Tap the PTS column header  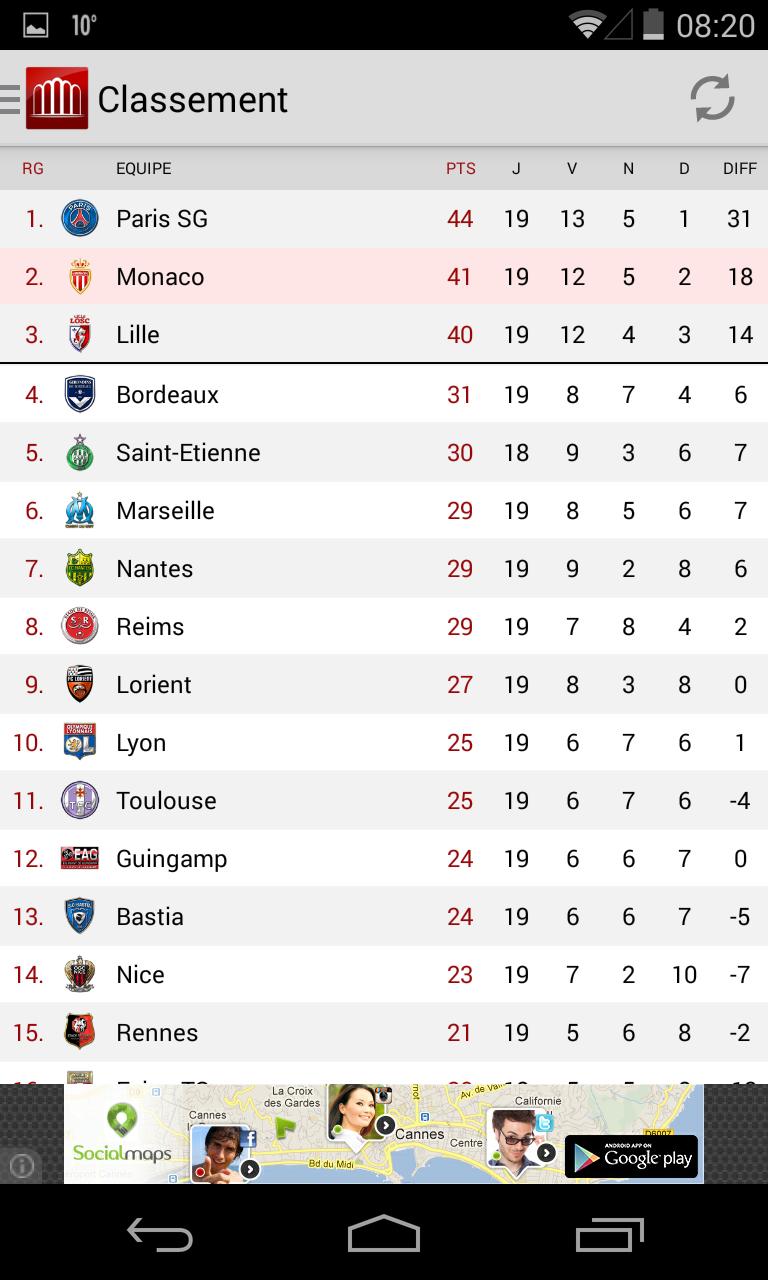click(x=460, y=168)
